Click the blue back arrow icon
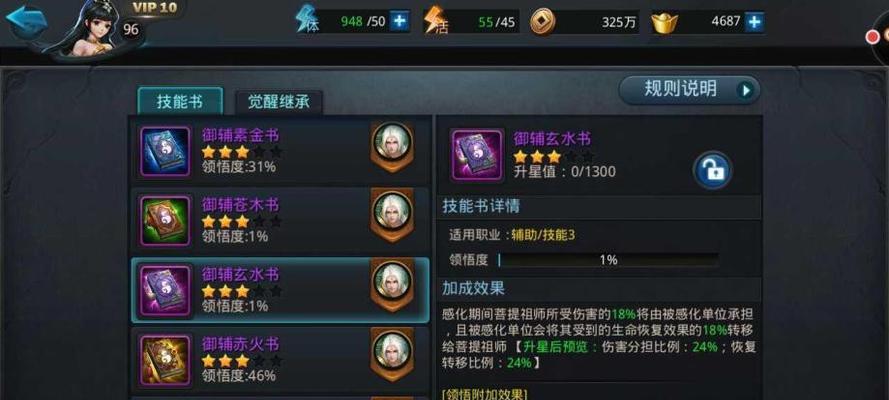The width and height of the screenshot is (889, 400). pyautogui.click(x=24, y=22)
